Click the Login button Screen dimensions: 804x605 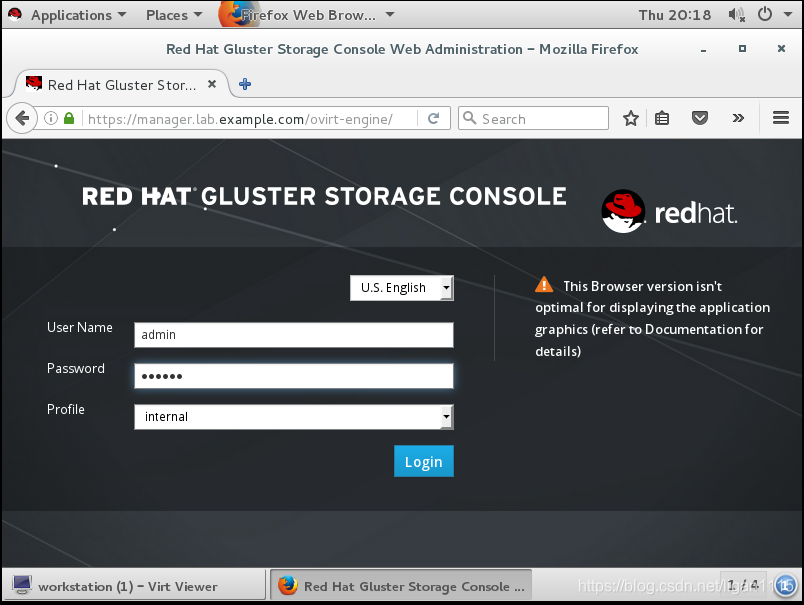coord(424,461)
